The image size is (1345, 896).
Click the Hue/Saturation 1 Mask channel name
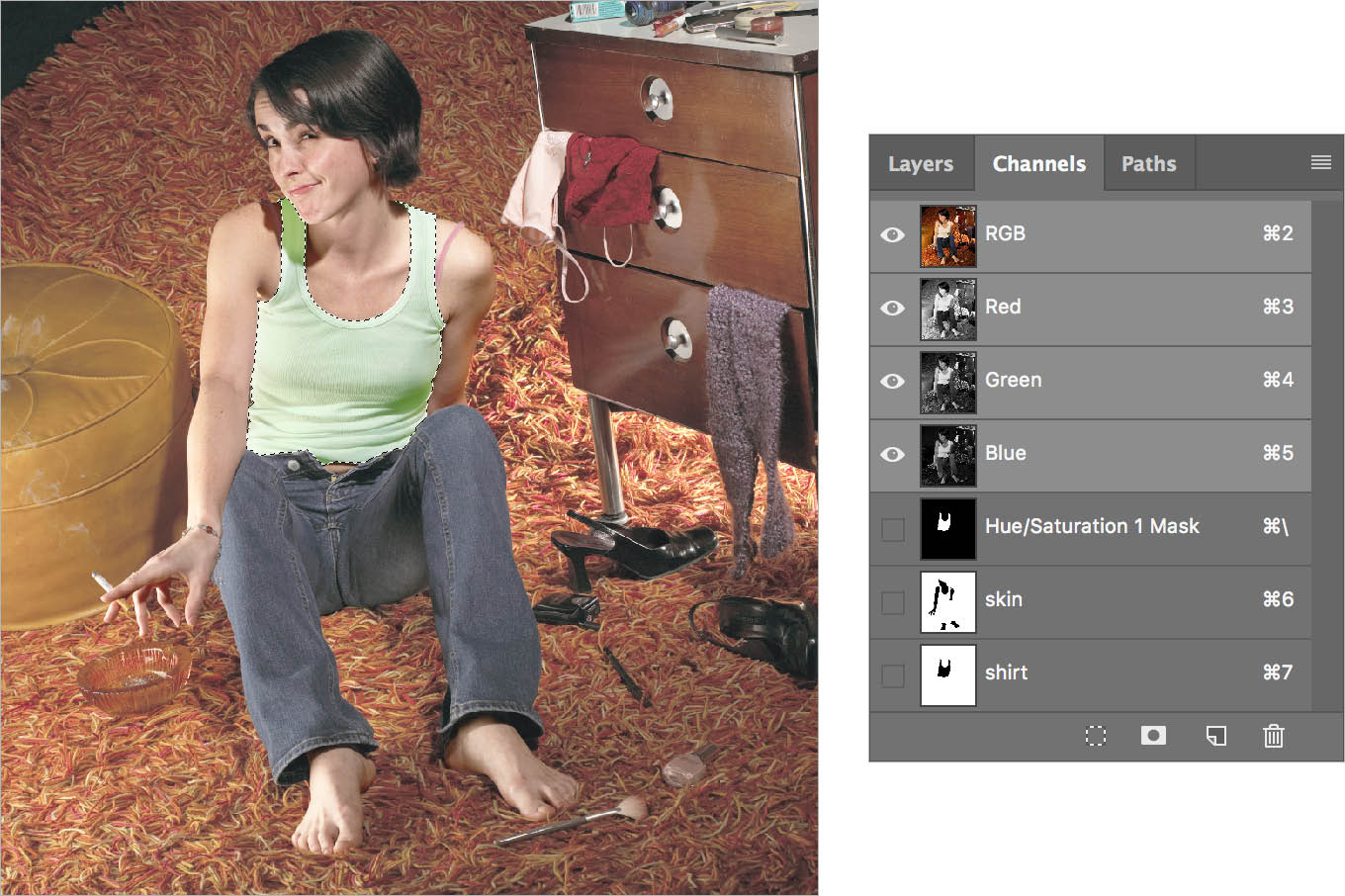pyautogui.click(x=1092, y=528)
